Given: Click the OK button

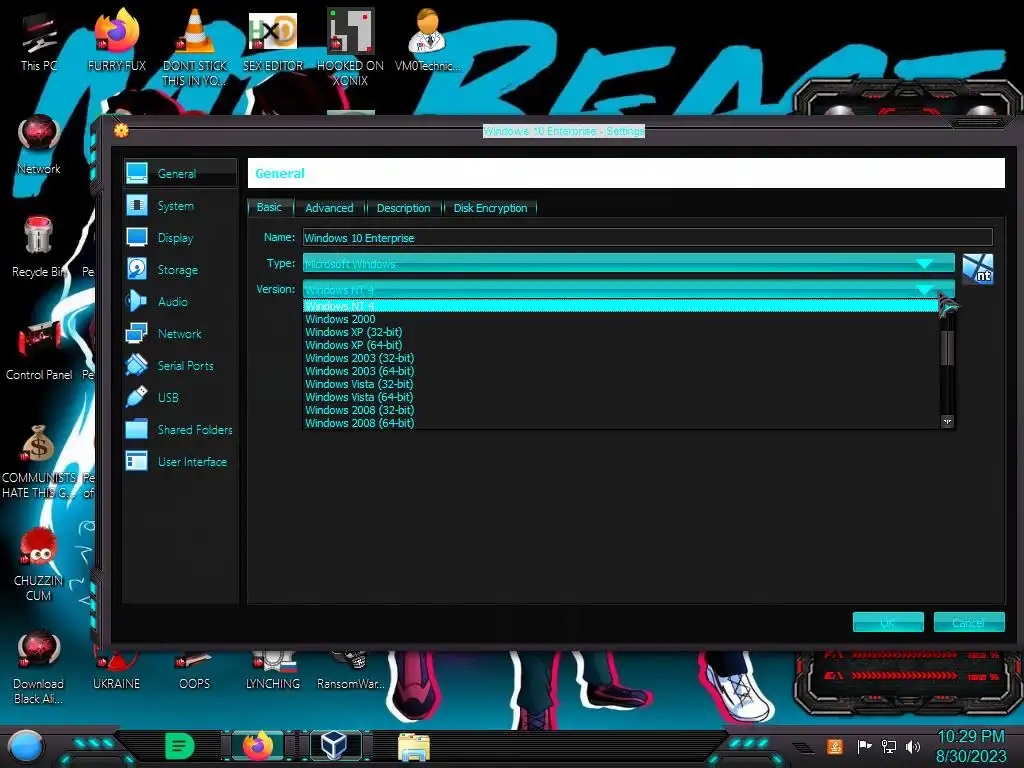Looking at the screenshot, I should point(888,622).
